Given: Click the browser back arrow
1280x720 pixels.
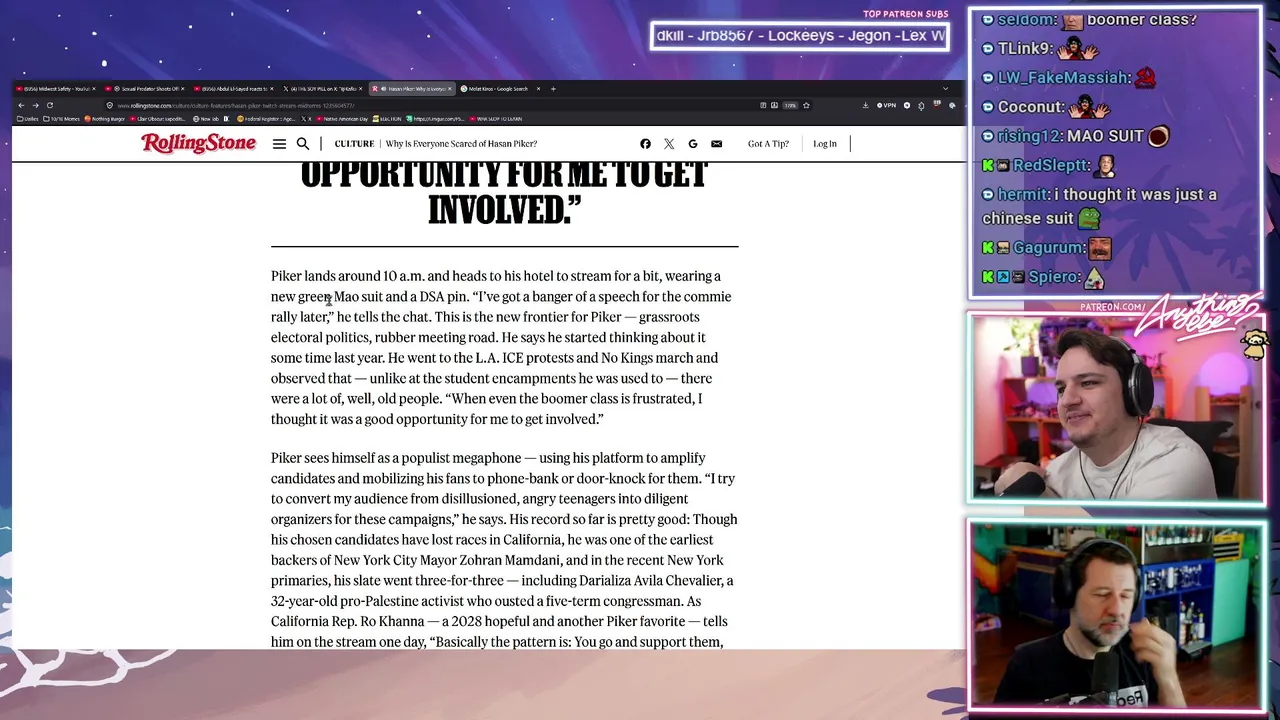Looking at the screenshot, I should coord(21,105).
